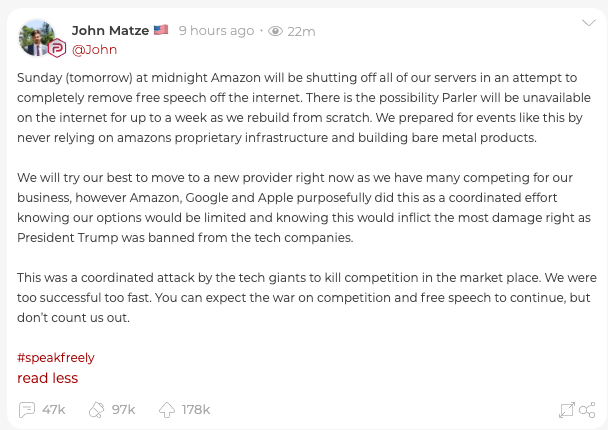This screenshot has width=608, height=430.
Task: Click the share icon on the post
Action: pos(587,410)
